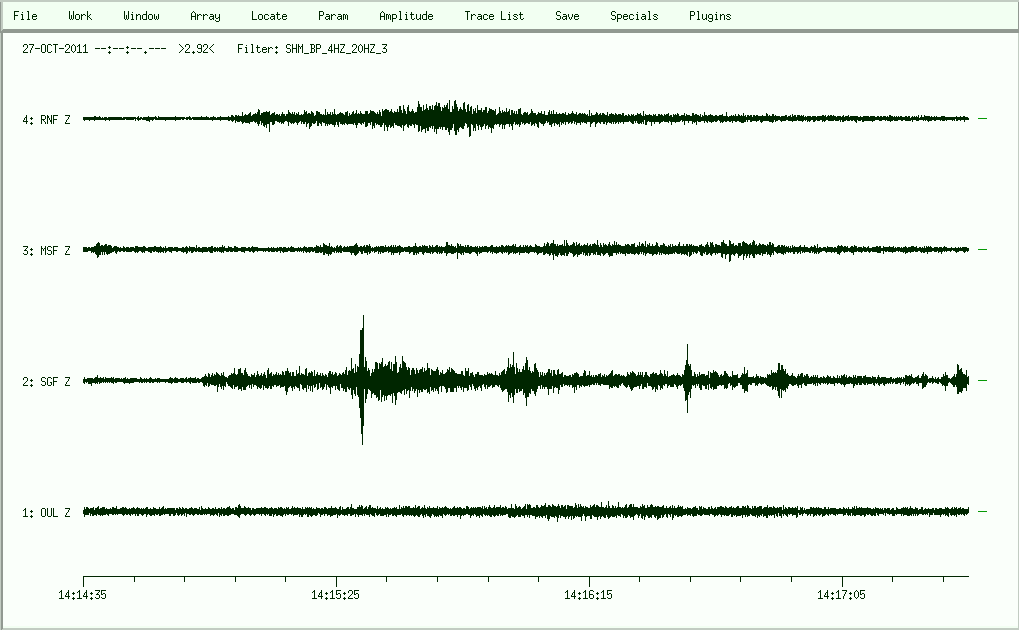The image size is (1019, 630).
Task: Open the Array menu
Action: point(205,16)
